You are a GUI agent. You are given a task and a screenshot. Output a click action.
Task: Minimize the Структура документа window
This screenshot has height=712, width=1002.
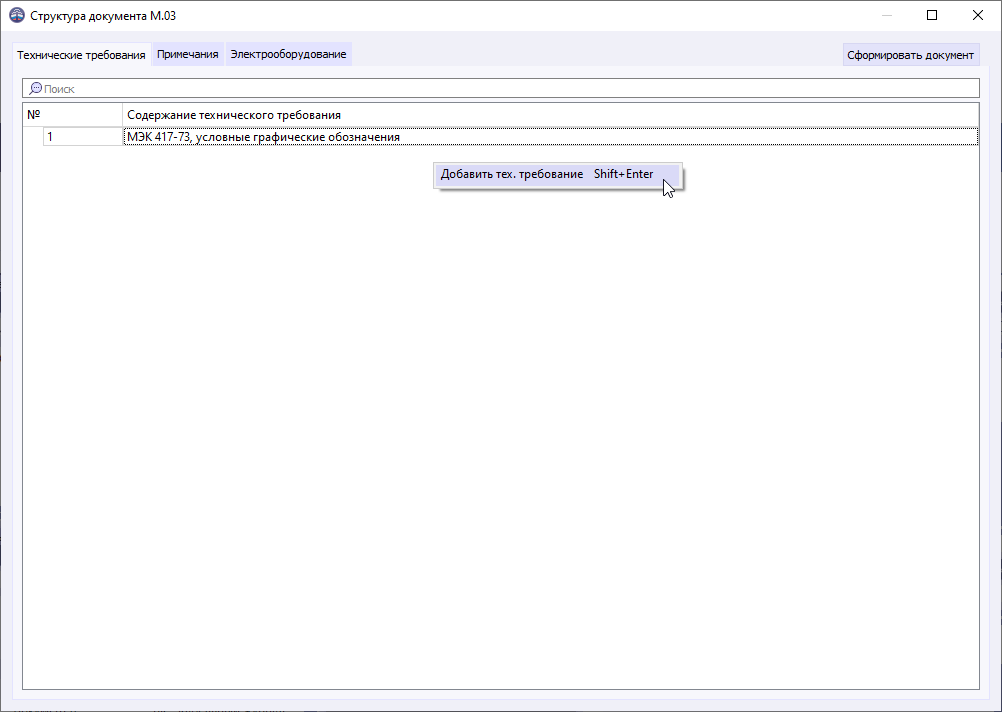coord(886,15)
